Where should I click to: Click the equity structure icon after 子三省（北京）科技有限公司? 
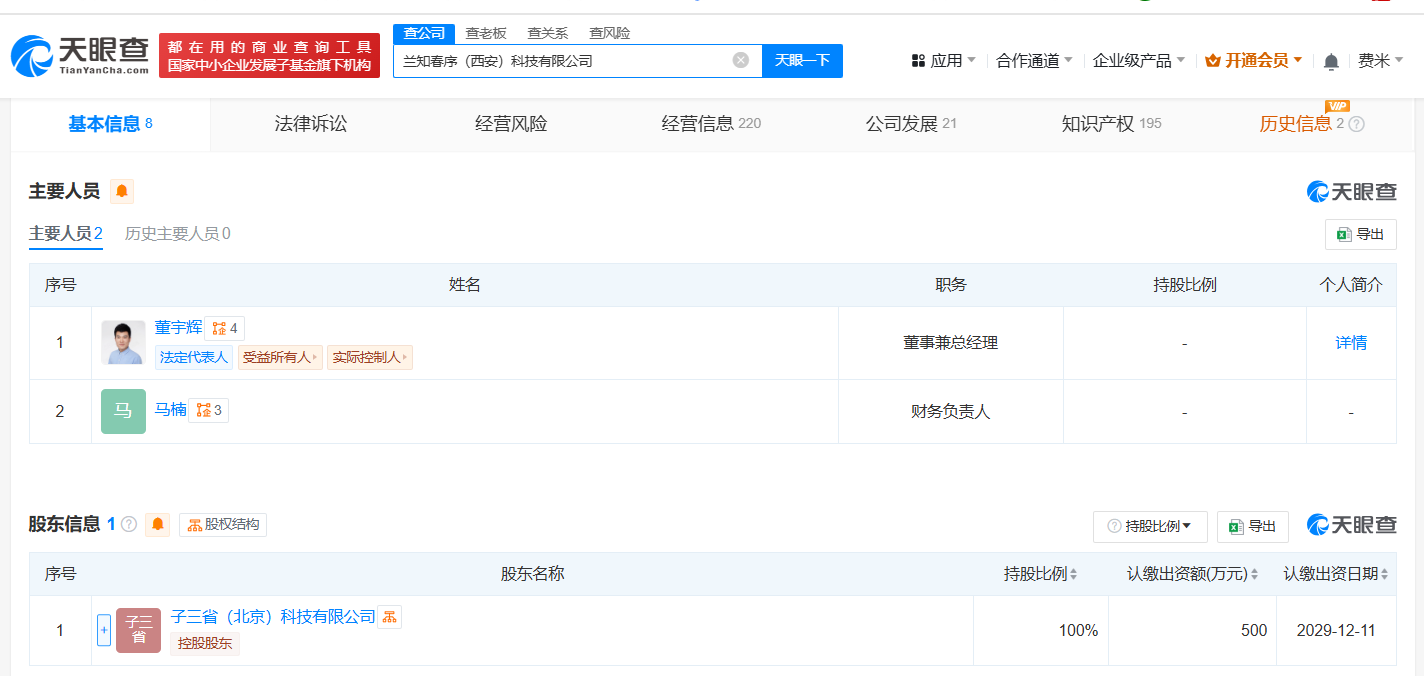click(x=390, y=617)
